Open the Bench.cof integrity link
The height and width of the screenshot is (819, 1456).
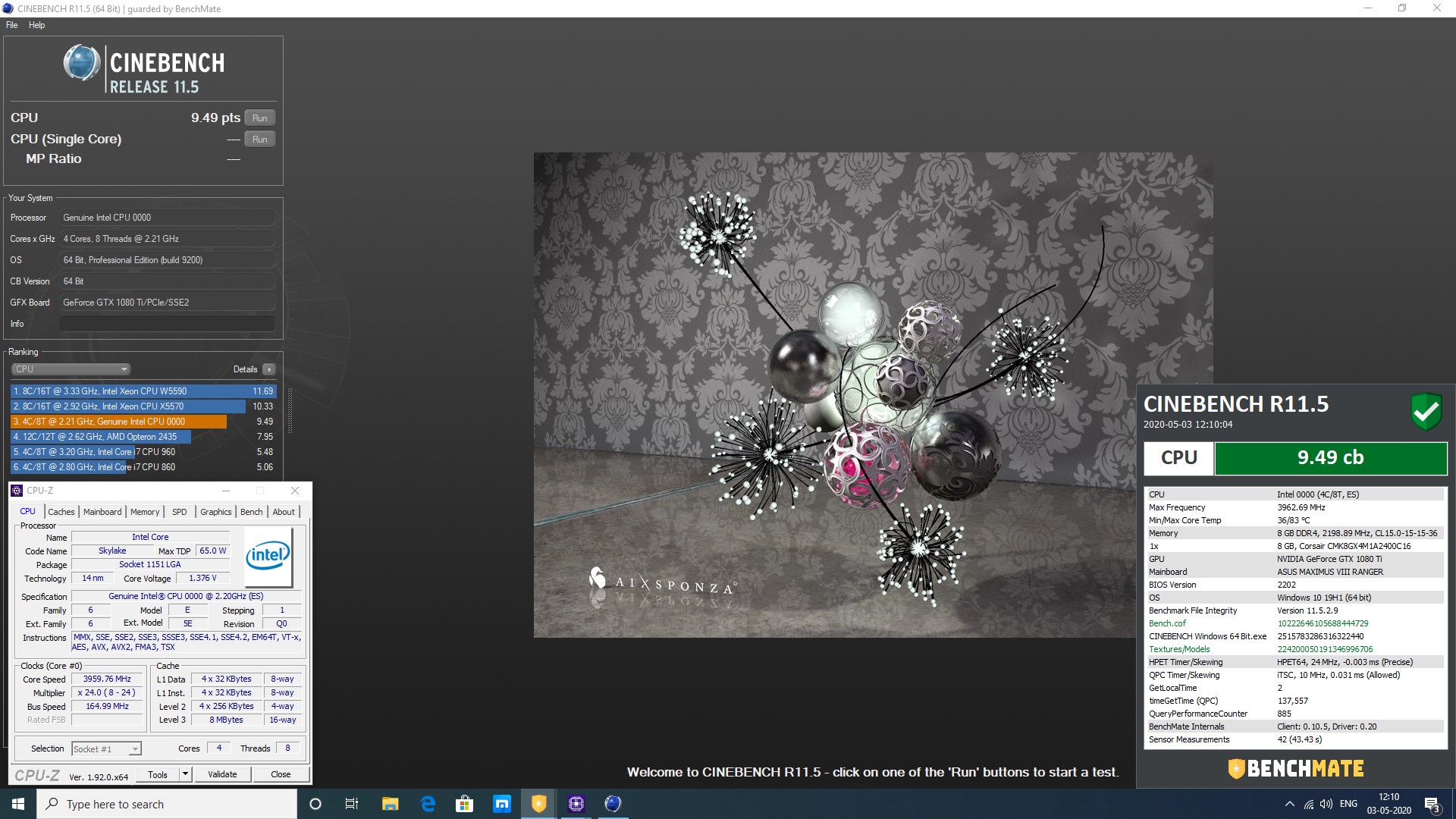pyautogui.click(x=1167, y=623)
